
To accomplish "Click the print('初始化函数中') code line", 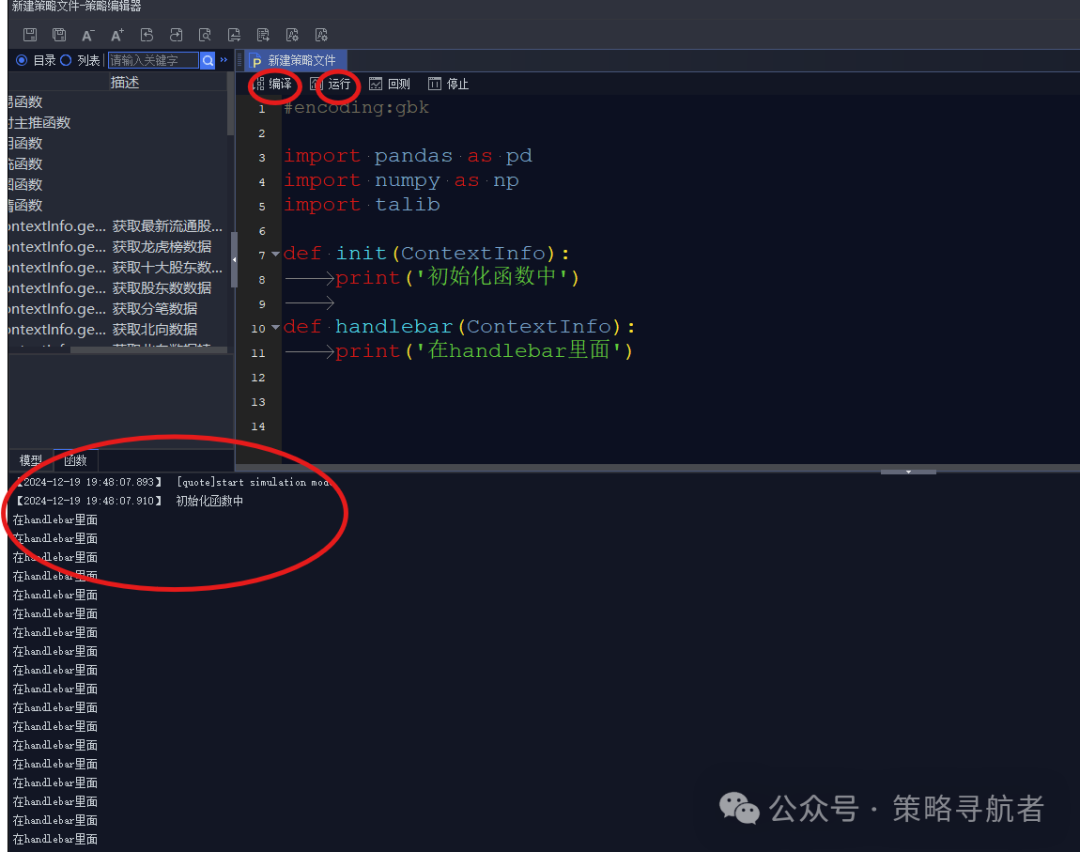I will [457, 278].
